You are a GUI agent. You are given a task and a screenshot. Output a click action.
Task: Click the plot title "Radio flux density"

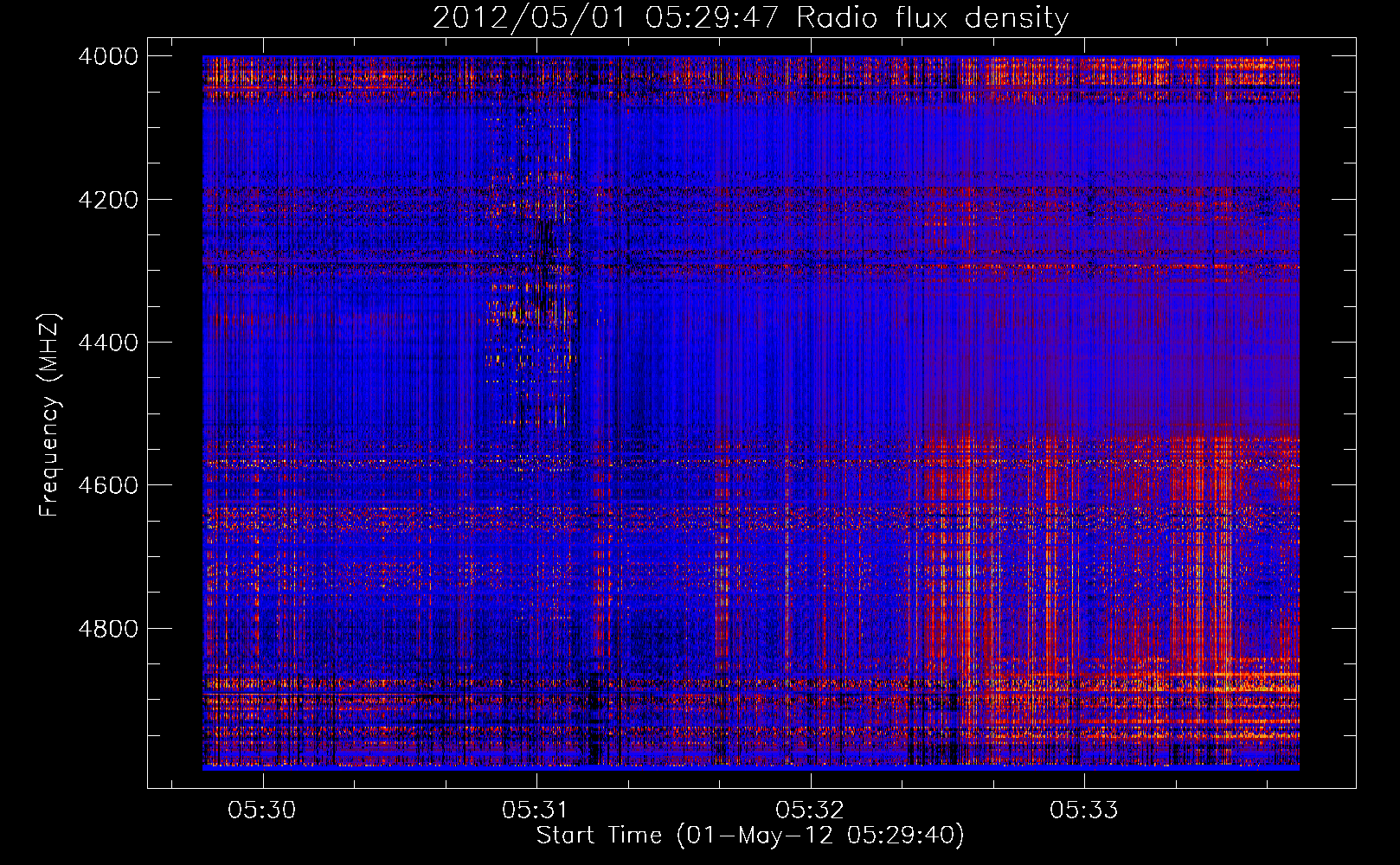coord(932,17)
